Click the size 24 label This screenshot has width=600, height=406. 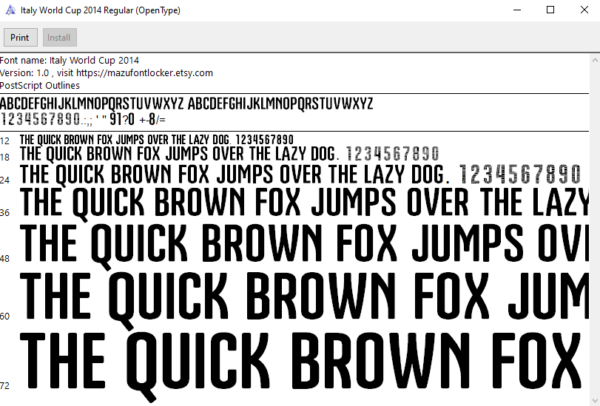coord(5,180)
